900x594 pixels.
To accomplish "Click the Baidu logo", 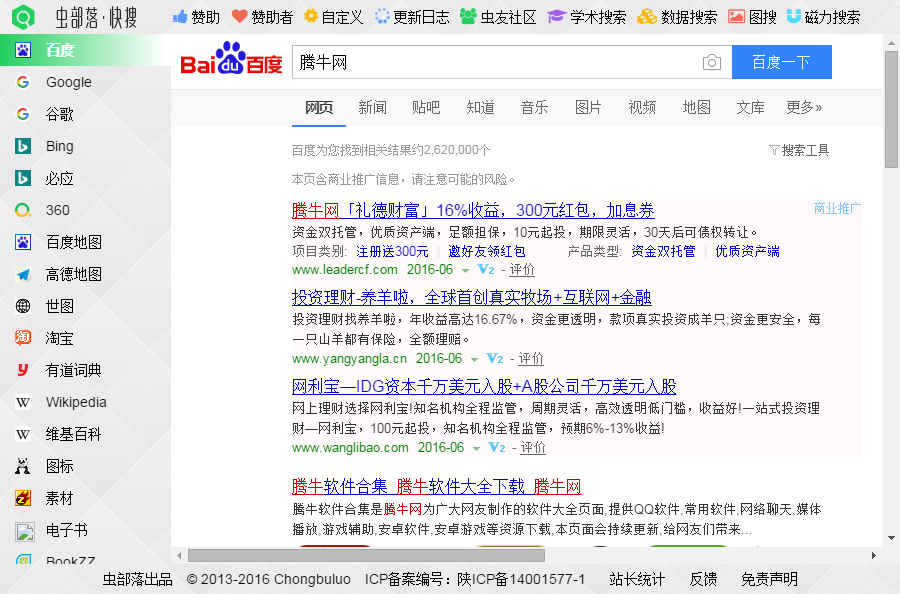I will (x=231, y=59).
